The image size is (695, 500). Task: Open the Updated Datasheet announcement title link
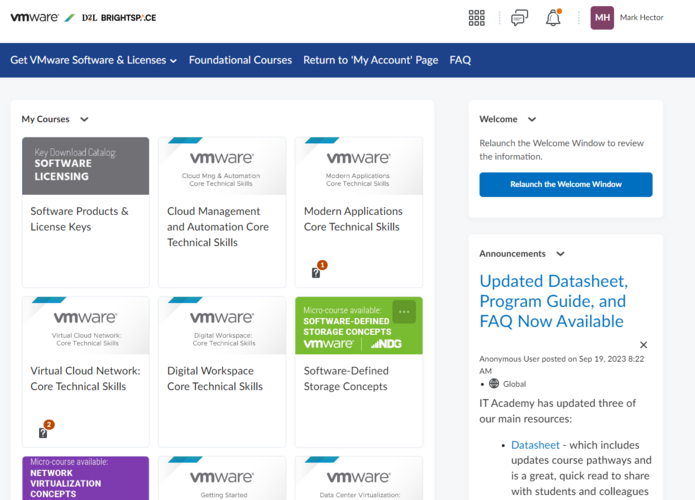click(553, 301)
